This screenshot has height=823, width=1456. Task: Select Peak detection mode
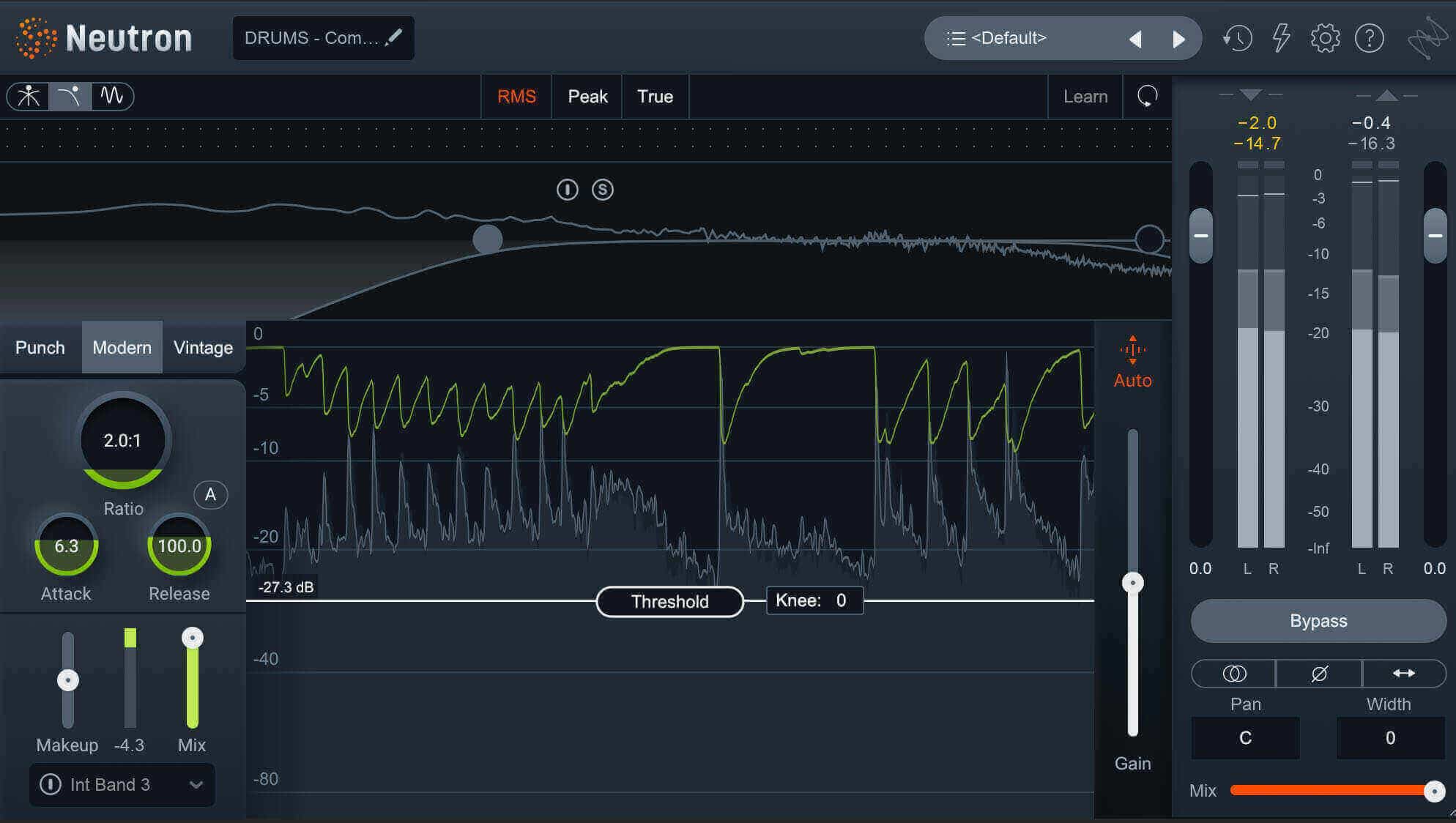tap(587, 96)
